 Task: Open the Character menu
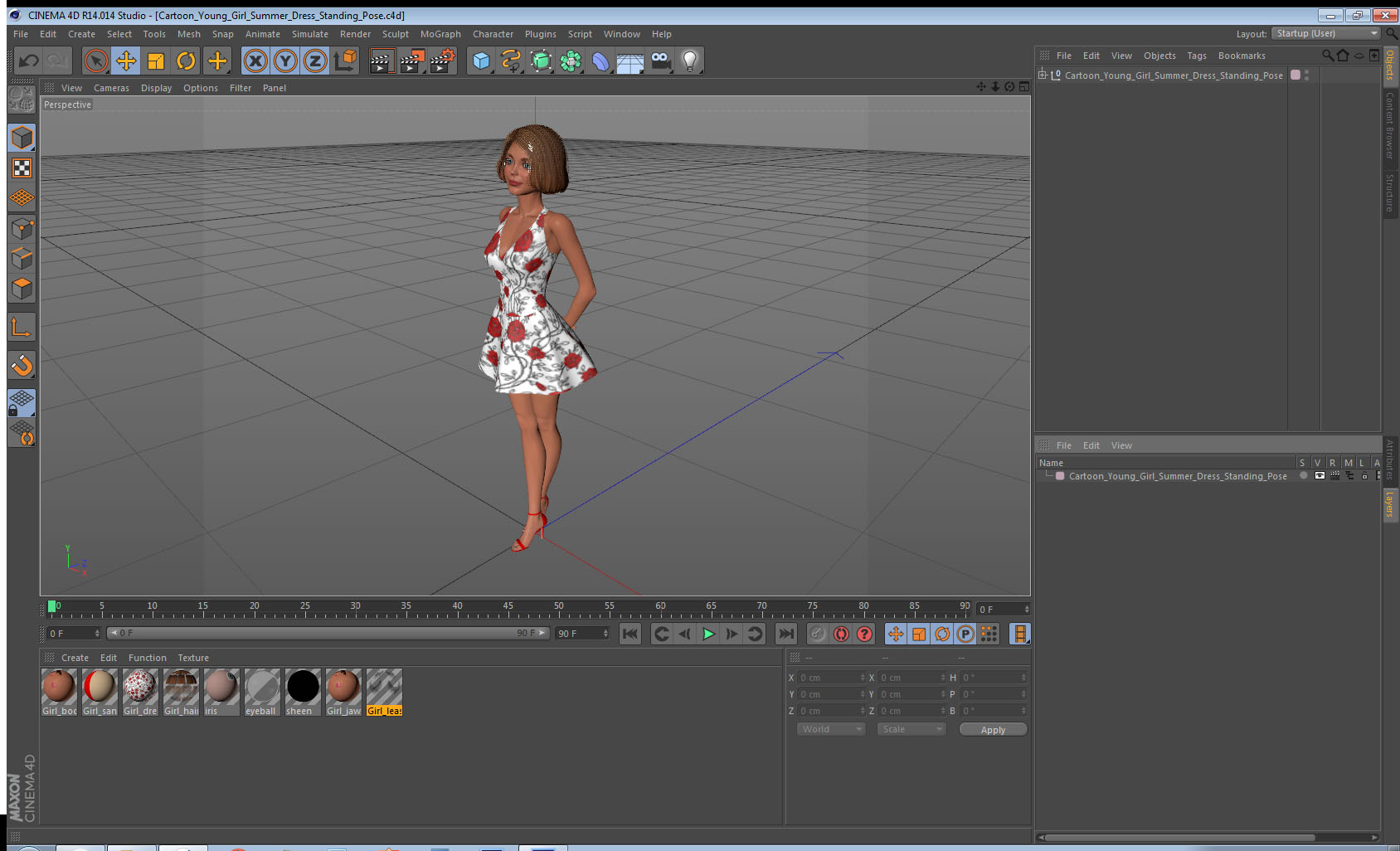point(493,34)
